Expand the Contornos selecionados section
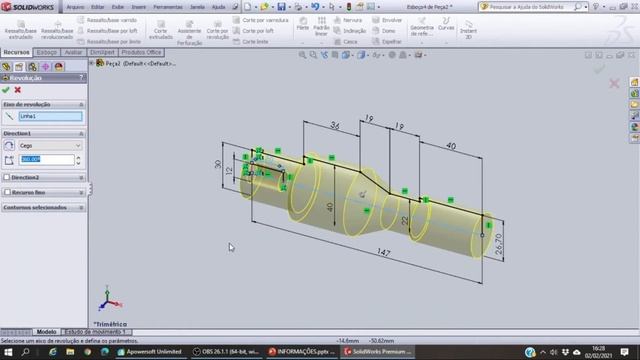The image size is (640, 360). pos(81,208)
